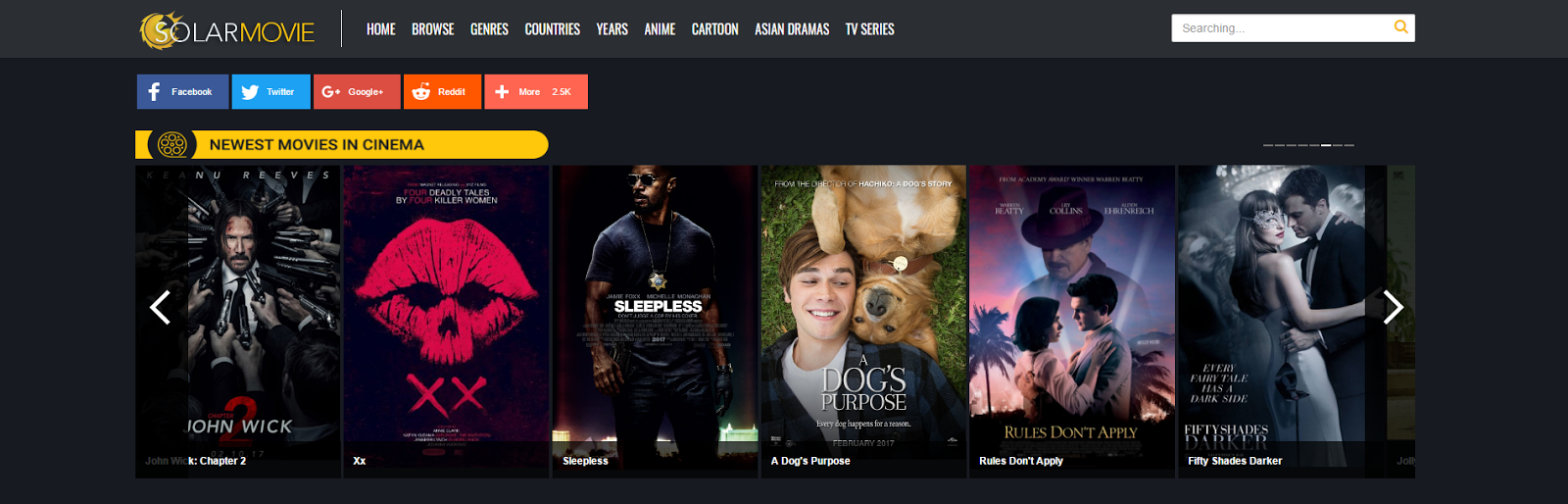
Task: Open the Browse menu
Action: coord(433,29)
